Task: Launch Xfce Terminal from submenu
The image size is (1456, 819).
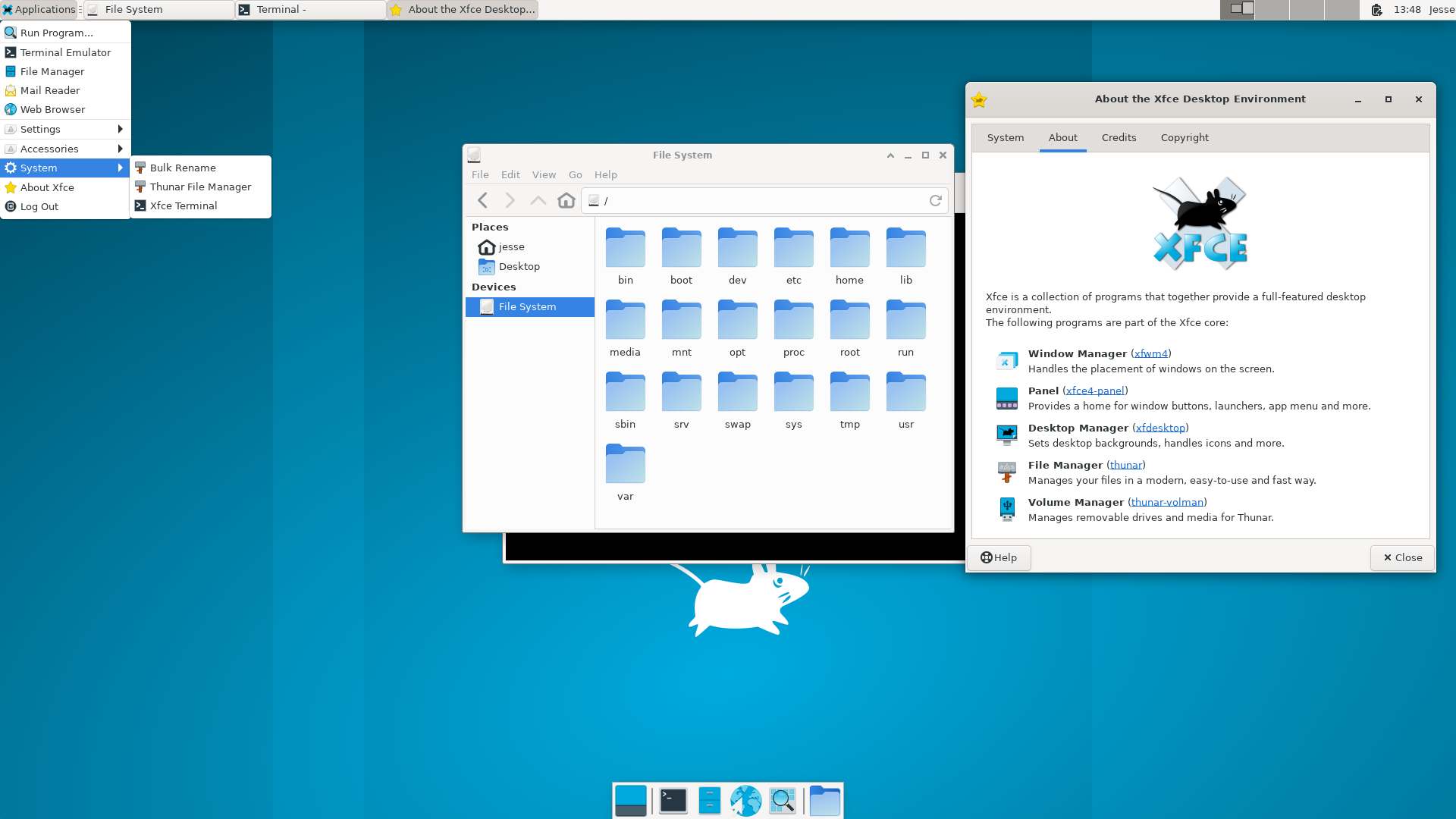Action: pos(201,206)
